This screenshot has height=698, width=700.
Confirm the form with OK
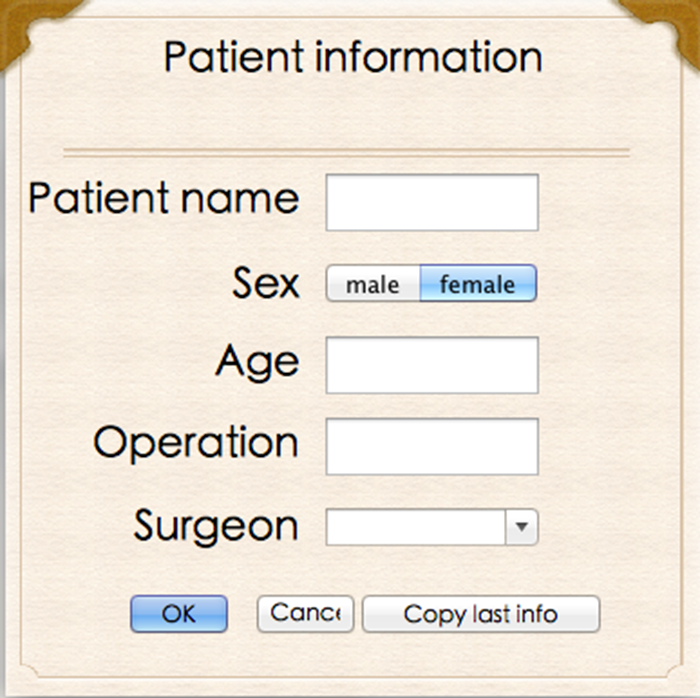(179, 614)
